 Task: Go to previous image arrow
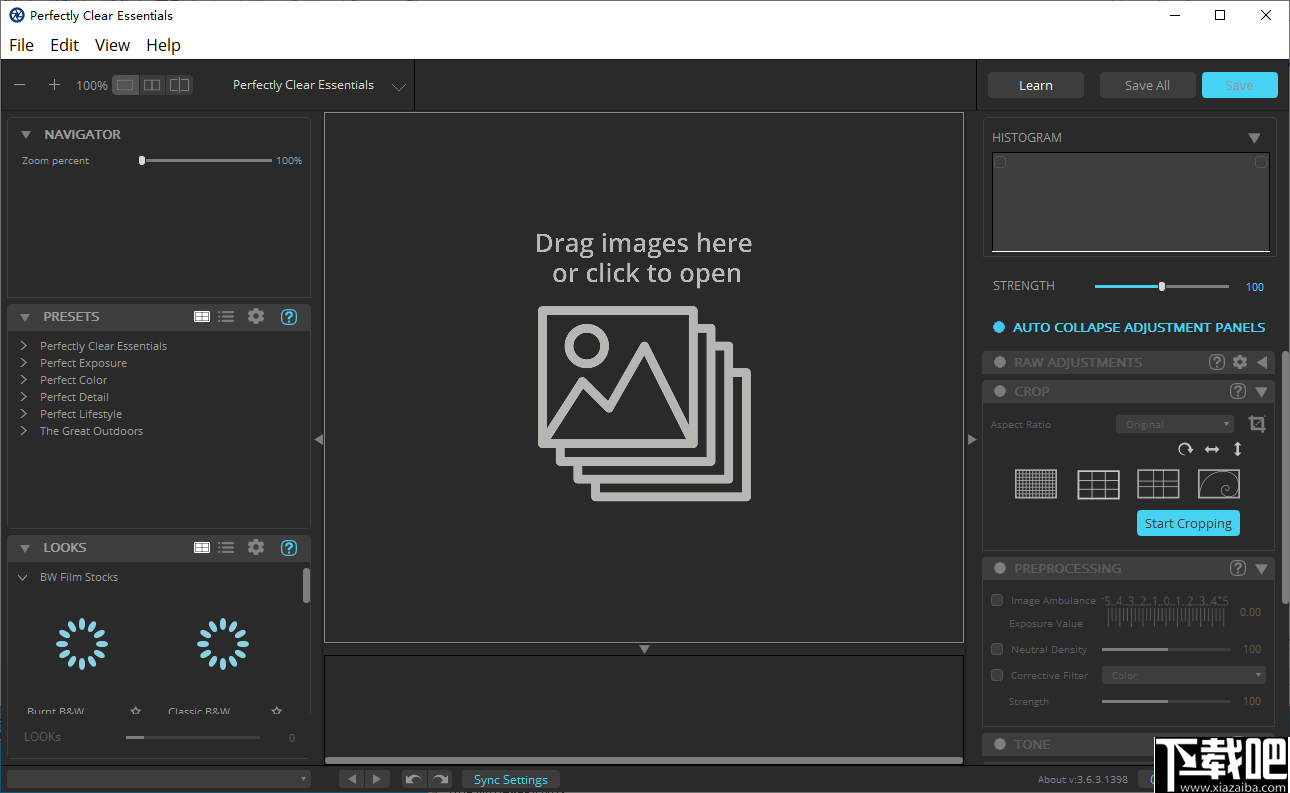click(x=352, y=779)
